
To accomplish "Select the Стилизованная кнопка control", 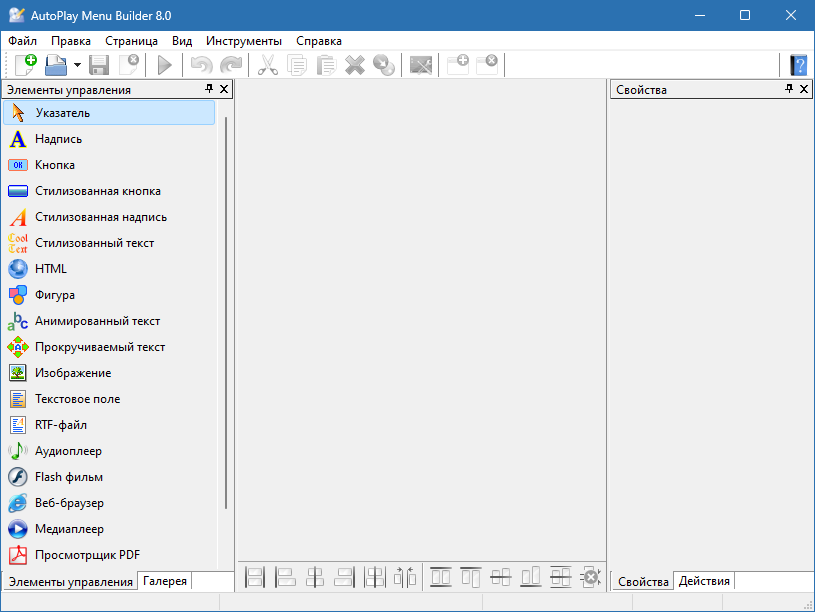I will pos(109,191).
